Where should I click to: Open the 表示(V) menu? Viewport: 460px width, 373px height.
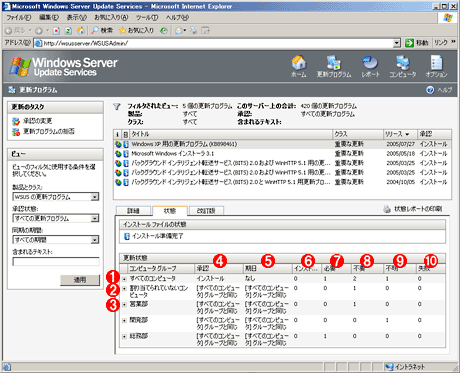pyautogui.click(x=76, y=17)
